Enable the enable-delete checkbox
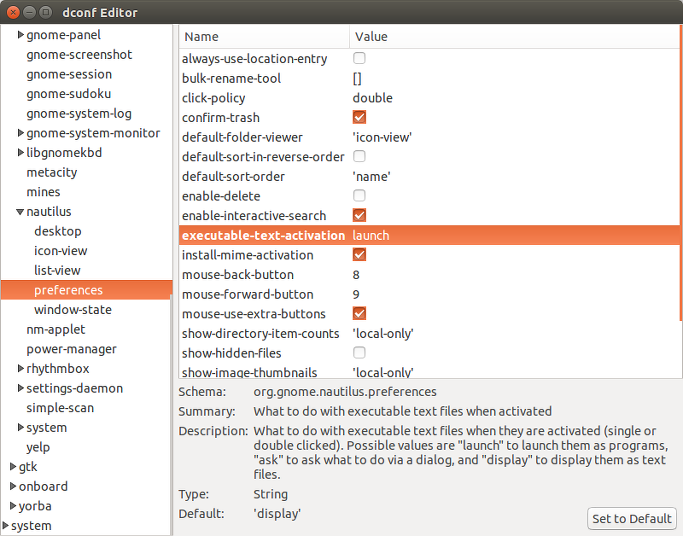This screenshot has width=683, height=536. [x=359, y=196]
